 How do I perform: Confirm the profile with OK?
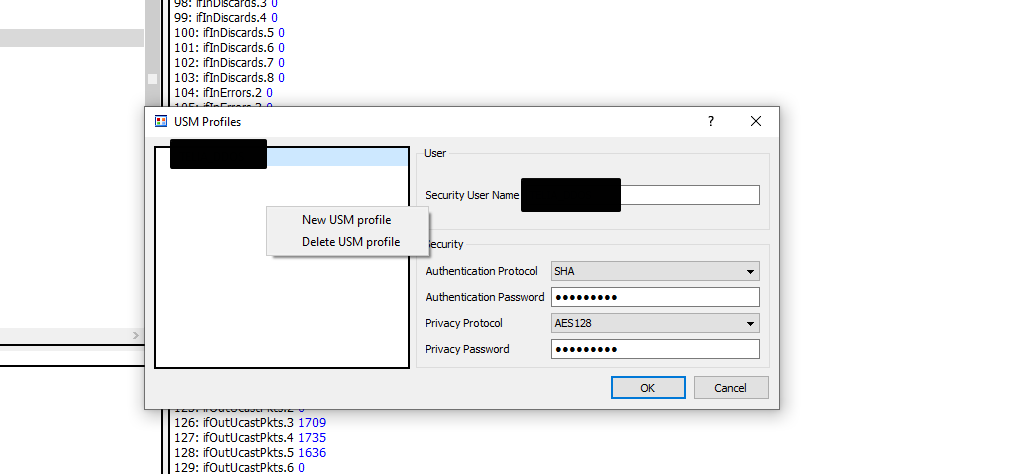(648, 388)
